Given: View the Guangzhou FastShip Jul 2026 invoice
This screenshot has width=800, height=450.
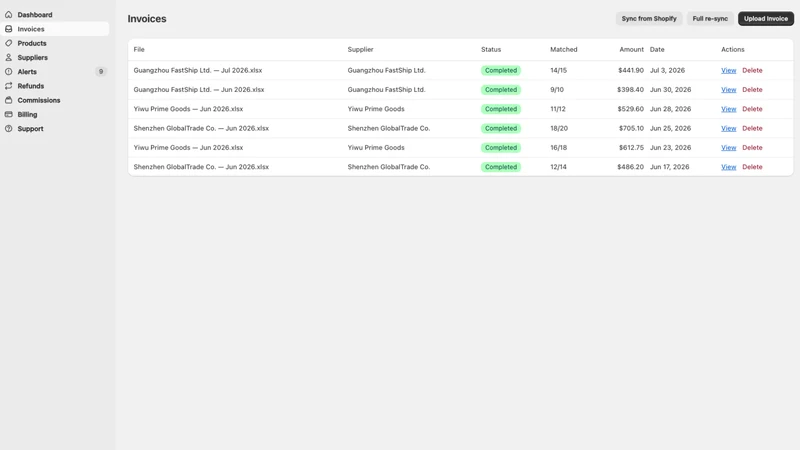Looking at the screenshot, I should click(728, 70).
